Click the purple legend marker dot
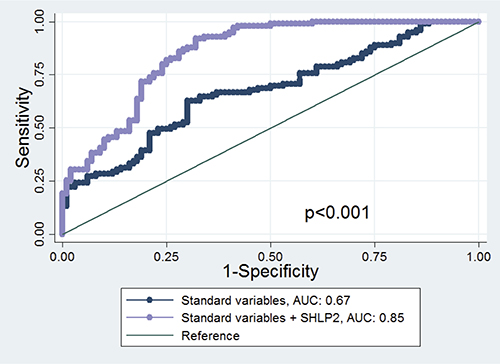500x364 pixels. click(x=149, y=318)
